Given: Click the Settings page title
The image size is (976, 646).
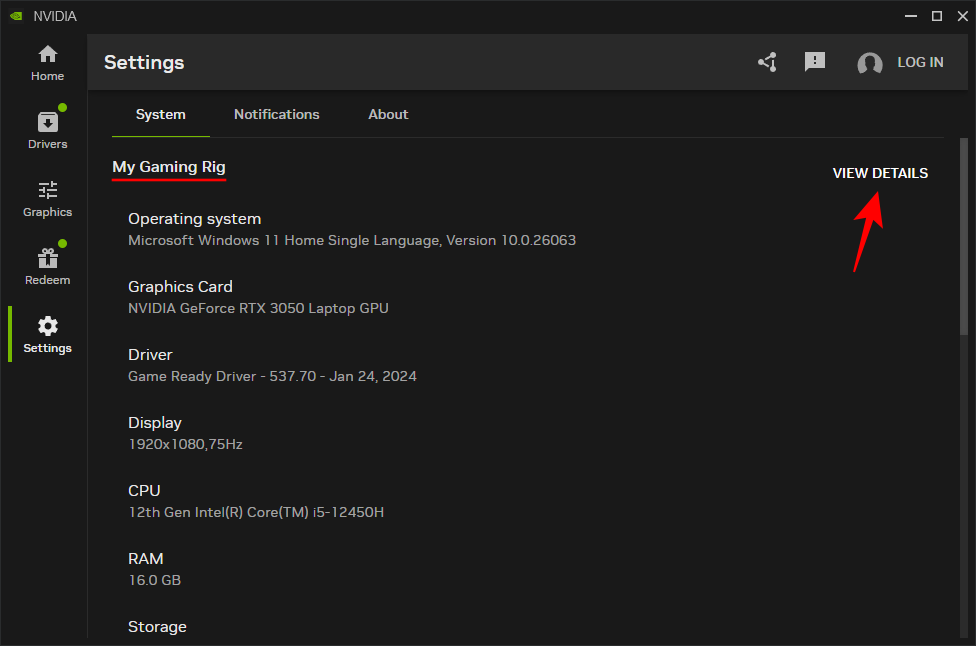Looking at the screenshot, I should pyautogui.click(x=144, y=62).
